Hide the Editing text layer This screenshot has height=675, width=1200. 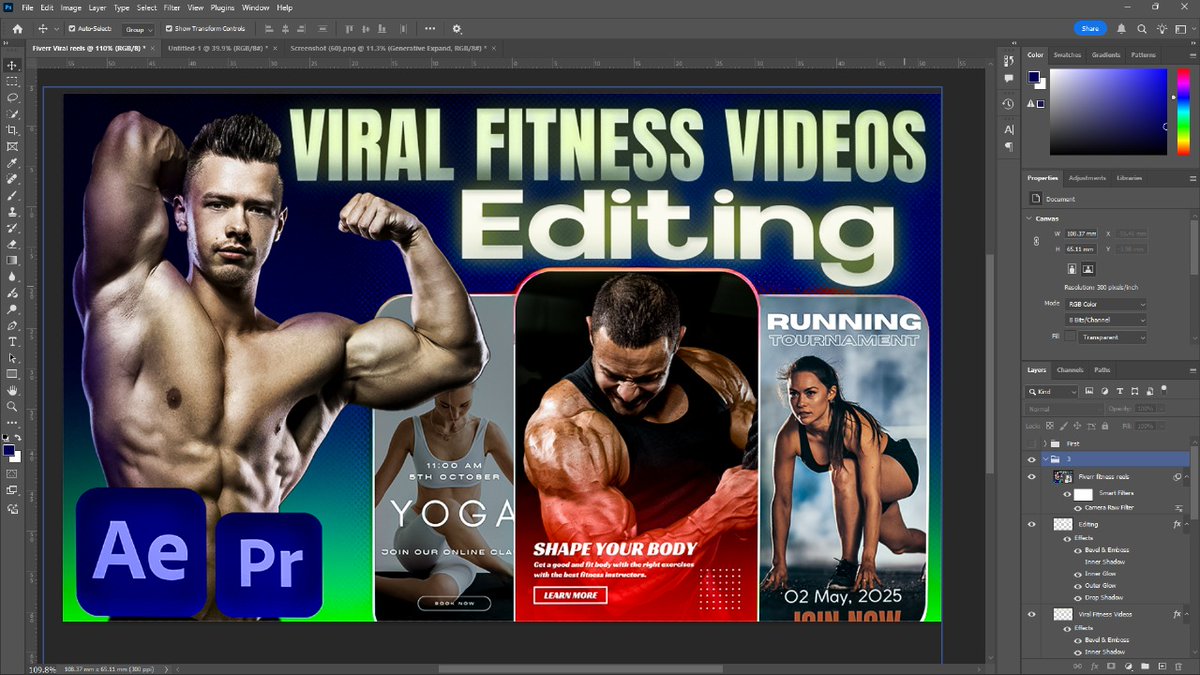tap(1032, 524)
